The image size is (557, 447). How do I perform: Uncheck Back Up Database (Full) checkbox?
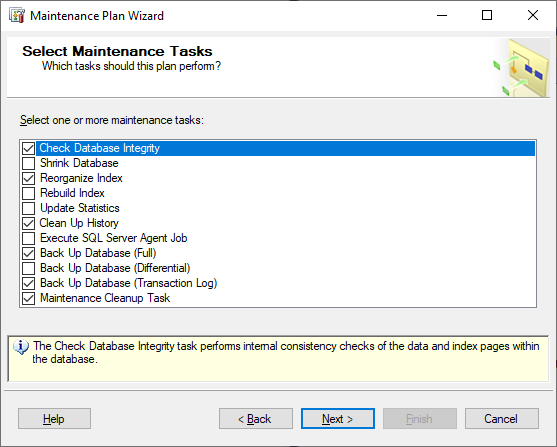[28, 253]
